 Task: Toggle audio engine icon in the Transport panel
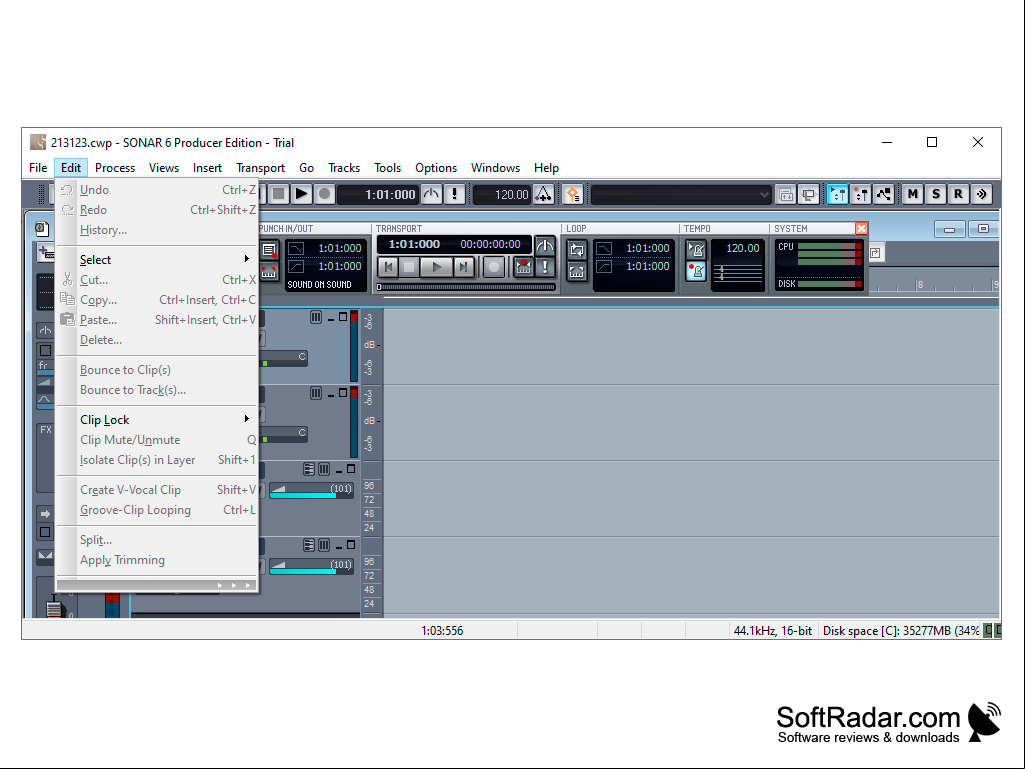coord(545,246)
